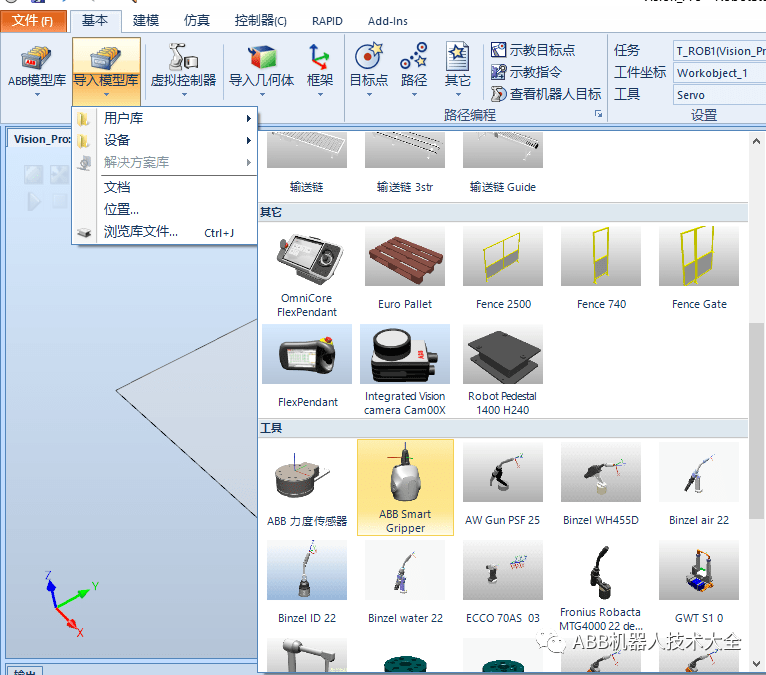766x675 pixels.
Task: Click 示教指令 teach instruction
Action: pyautogui.click(x=526, y=72)
